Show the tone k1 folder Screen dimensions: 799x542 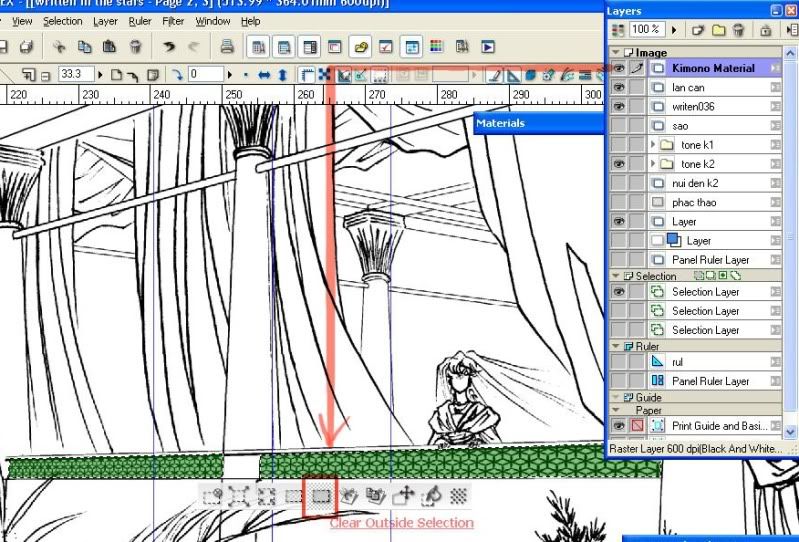(x=618, y=145)
